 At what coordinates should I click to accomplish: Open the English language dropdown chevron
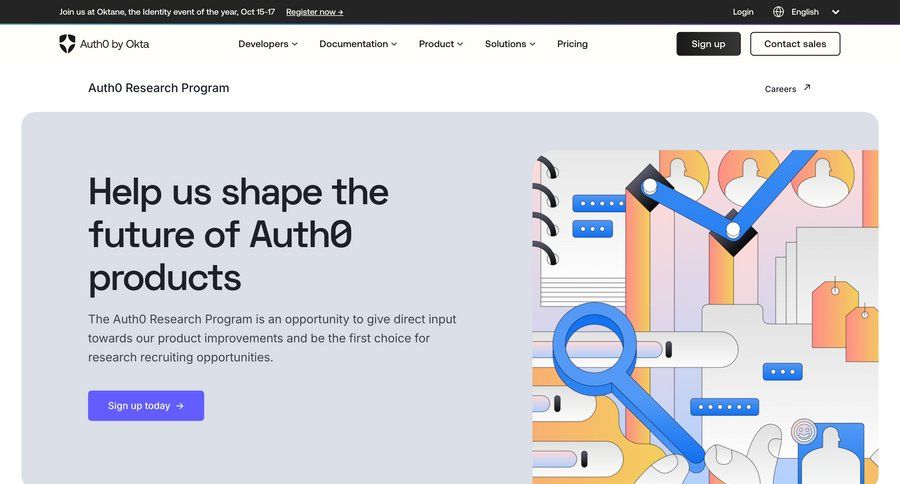836,12
